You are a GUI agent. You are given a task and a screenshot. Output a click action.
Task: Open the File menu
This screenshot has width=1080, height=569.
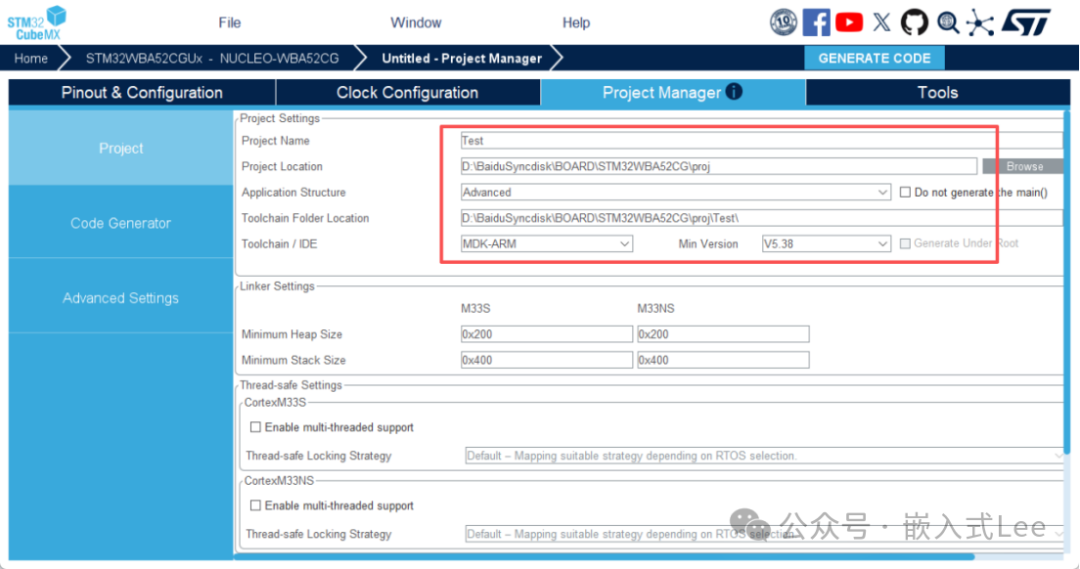coord(229,23)
